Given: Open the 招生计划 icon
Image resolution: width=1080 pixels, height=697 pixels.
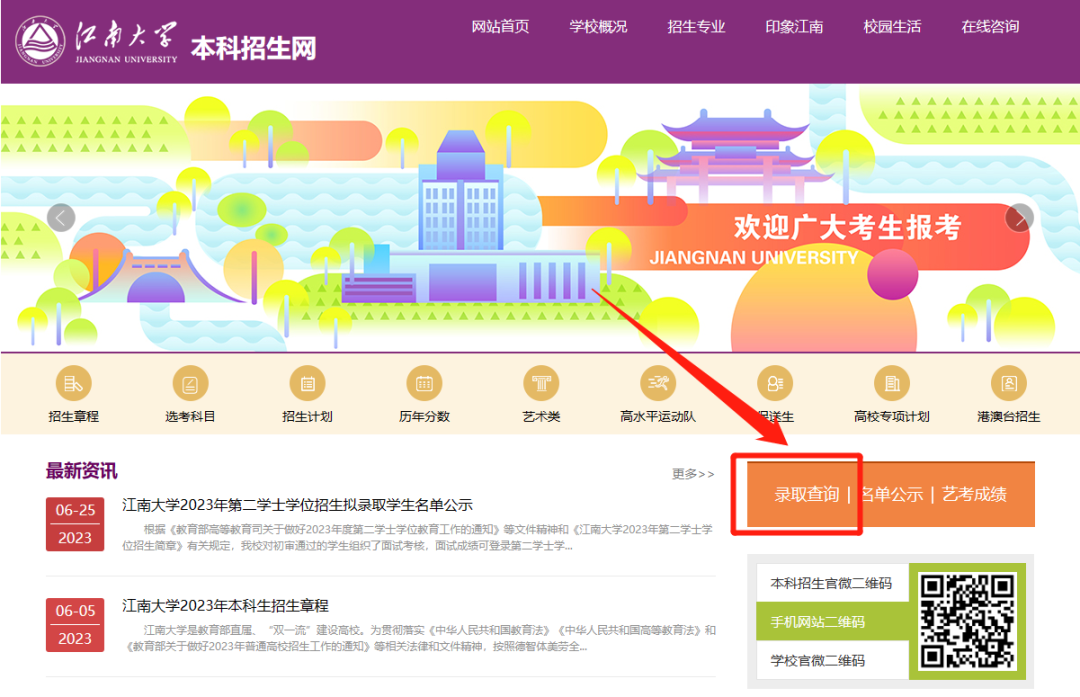Looking at the screenshot, I should point(307,383).
